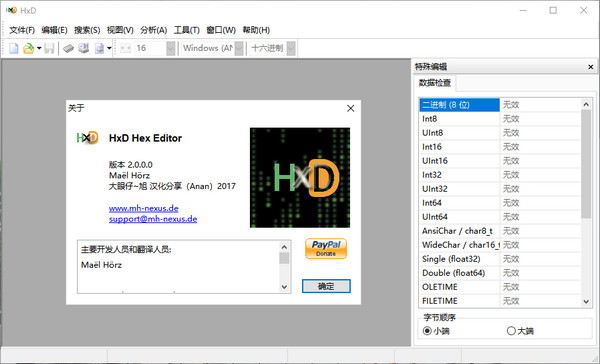This screenshot has height=364, width=600.
Task: Close the 关于 dialog
Action: click(351, 108)
